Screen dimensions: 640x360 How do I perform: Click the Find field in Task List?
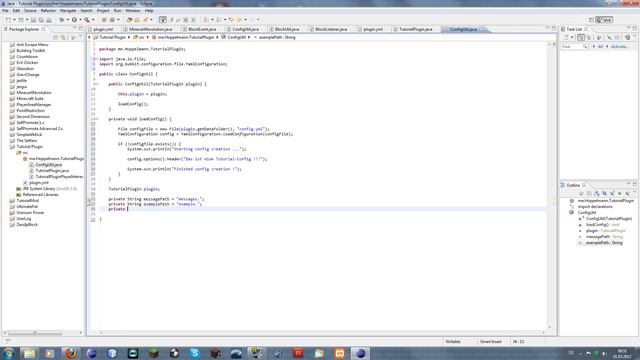pyautogui.click(x=574, y=47)
